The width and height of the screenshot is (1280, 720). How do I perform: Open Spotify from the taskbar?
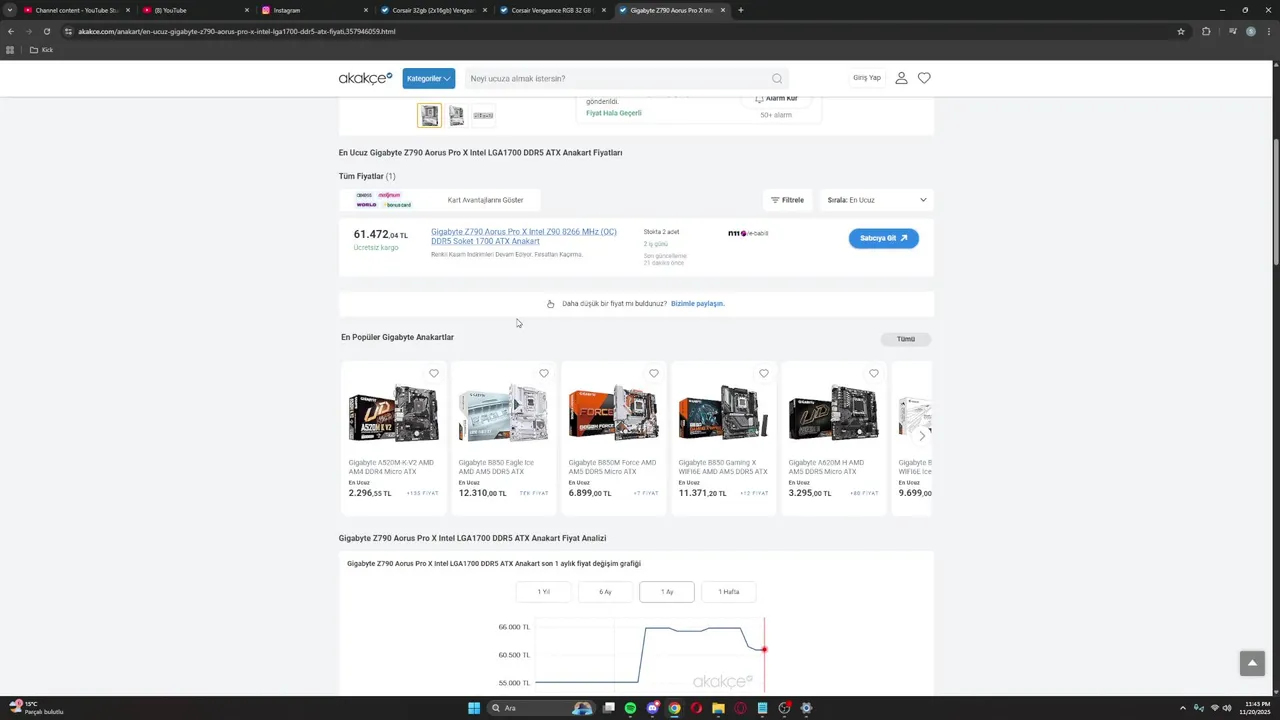pyautogui.click(x=630, y=708)
